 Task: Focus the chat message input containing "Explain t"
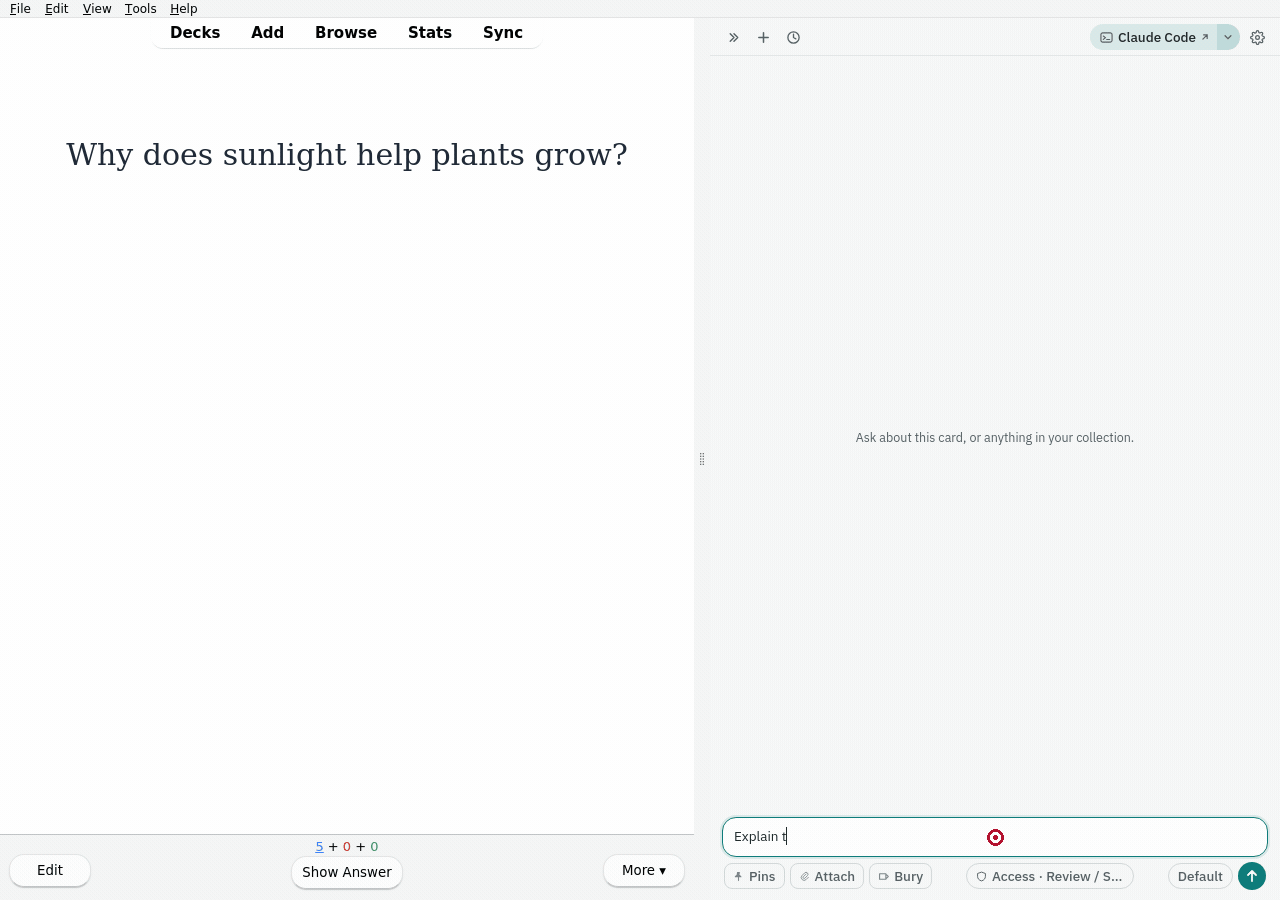pyautogui.click(x=995, y=837)
